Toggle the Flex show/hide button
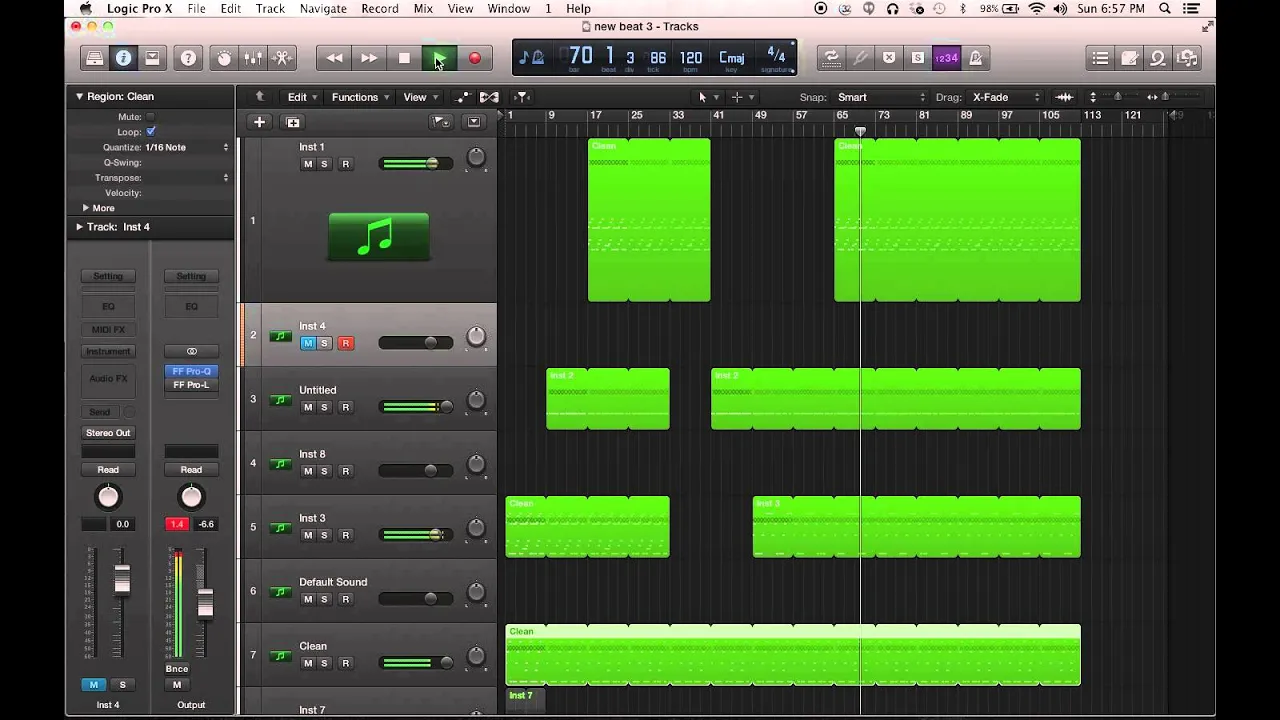Image resolution: width=1280 pixels, height=720 pixels. click(x=489, y=97)
